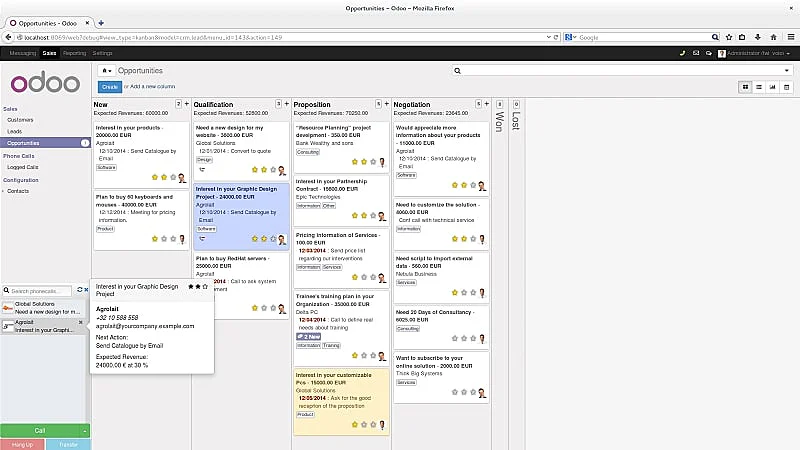Open a new Firefox tab
800x450 pixels.
(101, 23)
